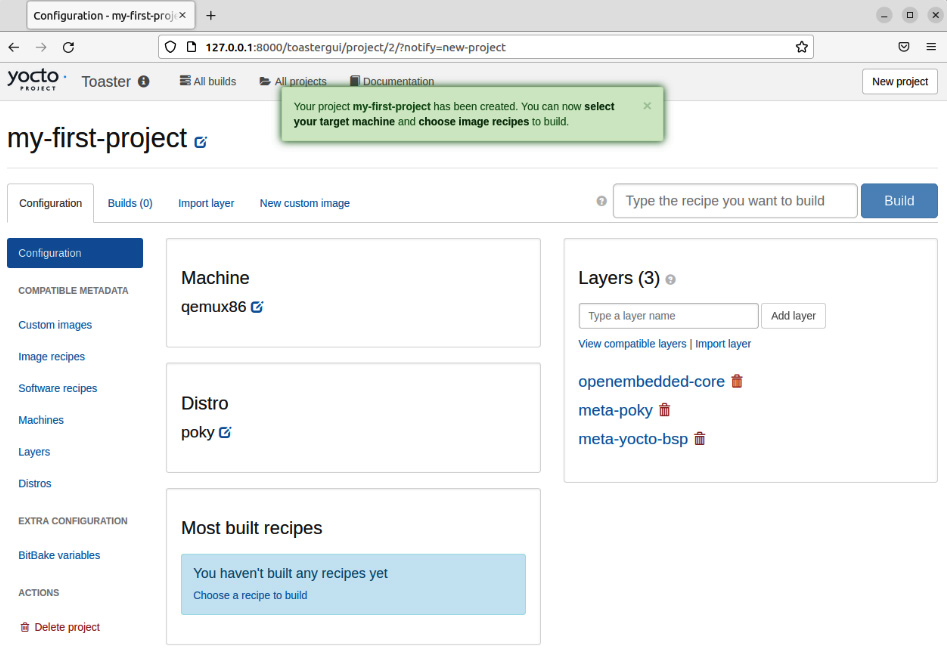Click the New project button

pyautogui.click(x=899, y=82)
